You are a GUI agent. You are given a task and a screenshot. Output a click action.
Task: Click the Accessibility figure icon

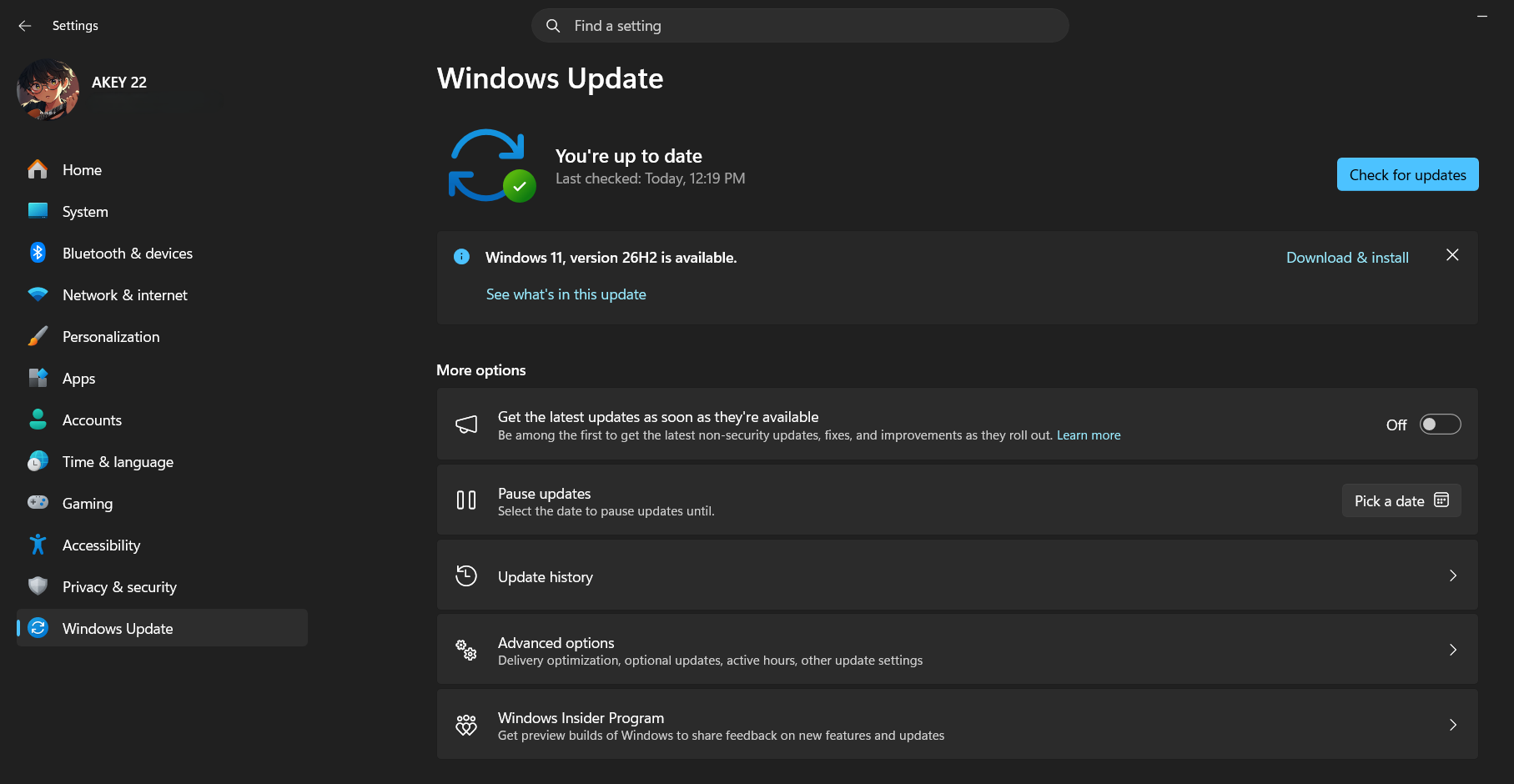point(38,545)
